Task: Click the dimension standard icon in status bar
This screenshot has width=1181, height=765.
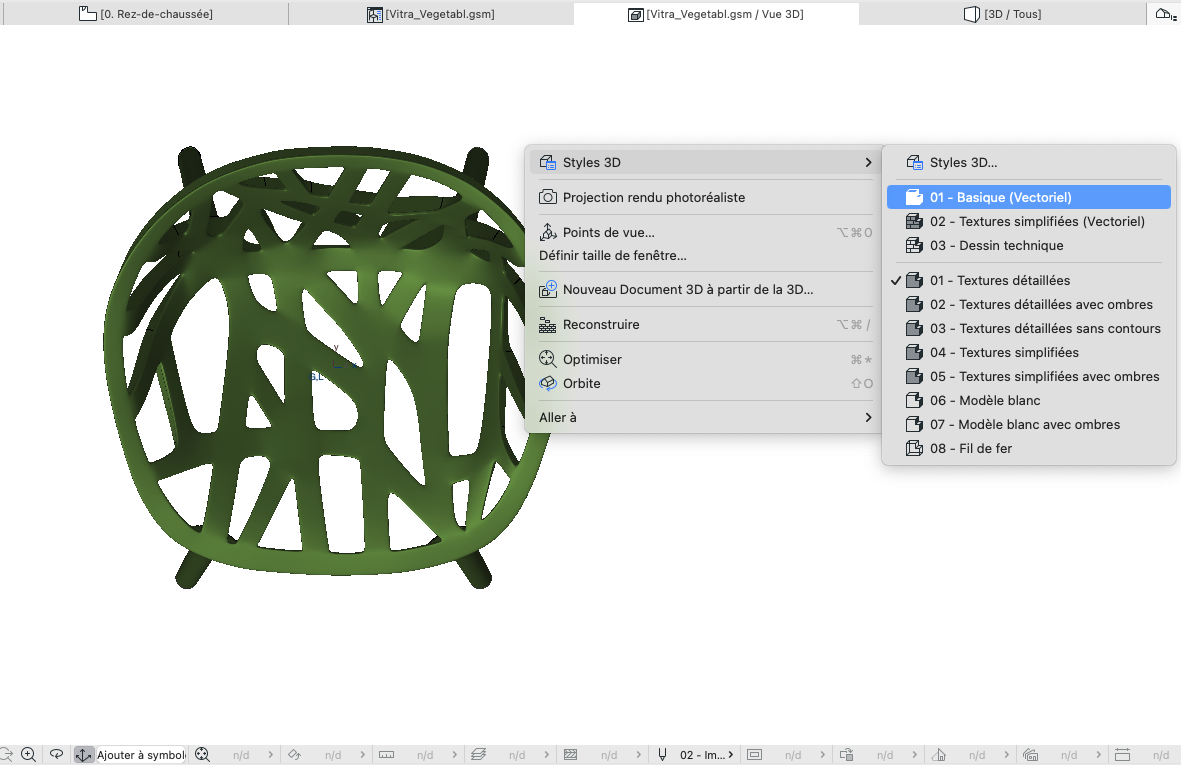Action: tap(1123, 754)
